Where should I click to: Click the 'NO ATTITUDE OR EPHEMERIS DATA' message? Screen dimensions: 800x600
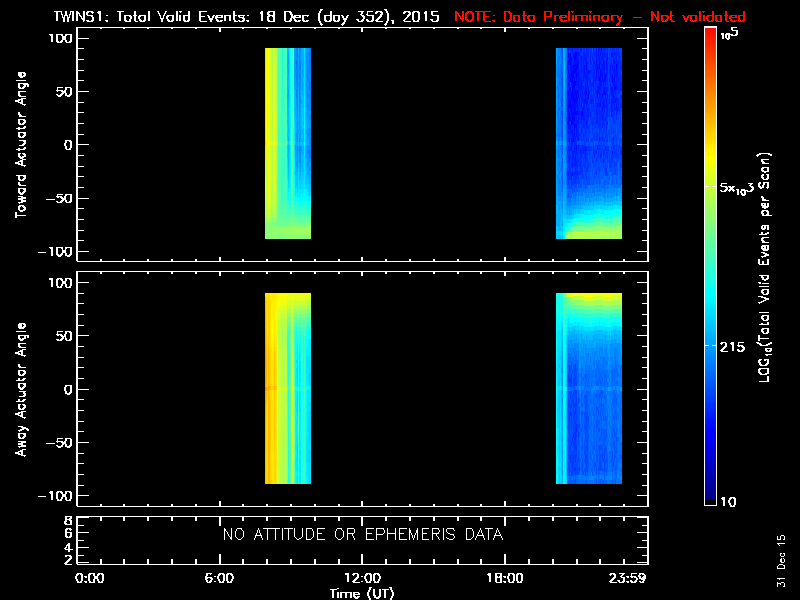tap(362, 535)
